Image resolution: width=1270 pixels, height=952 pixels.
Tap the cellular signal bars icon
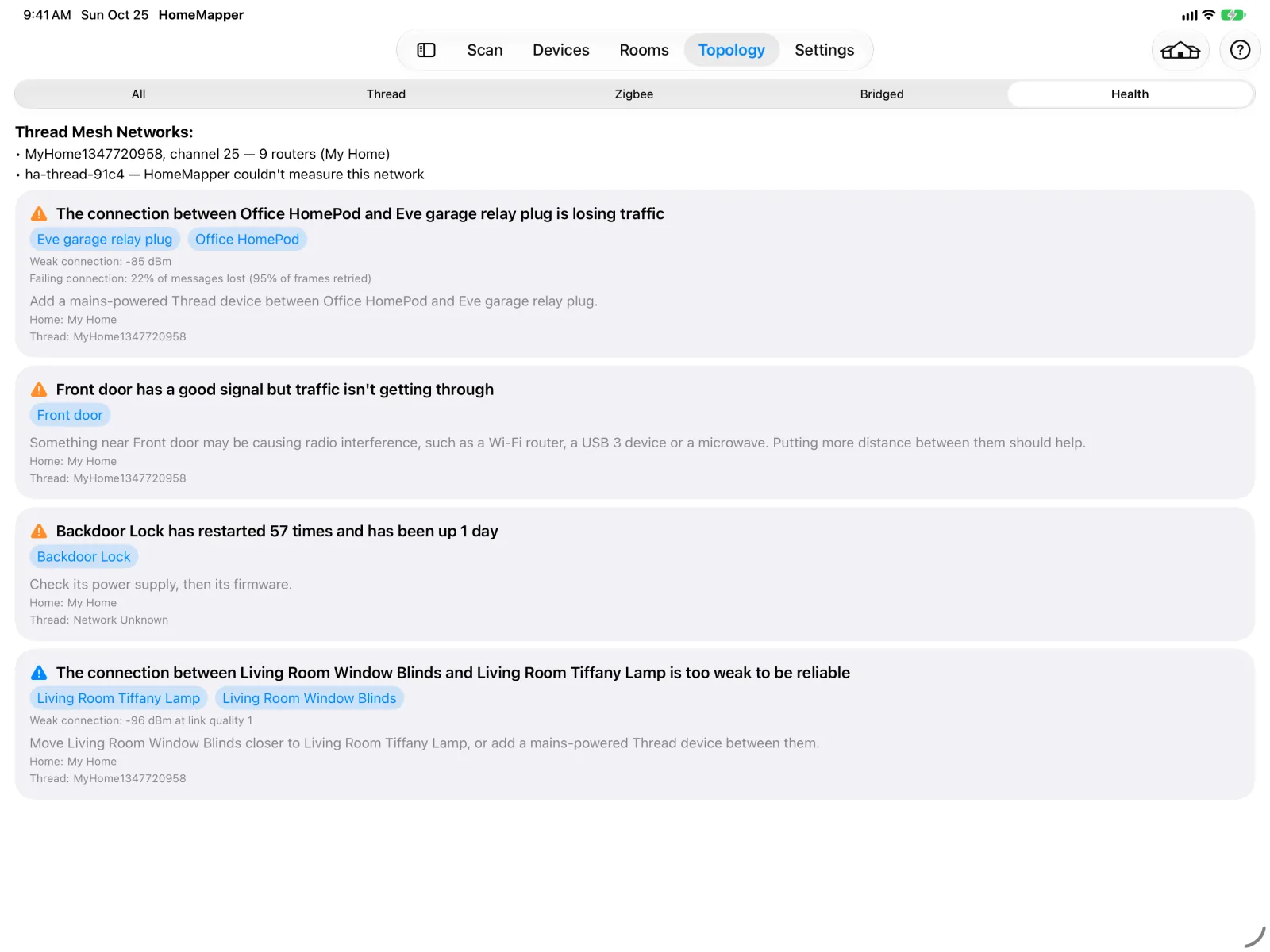point(1189,15)
